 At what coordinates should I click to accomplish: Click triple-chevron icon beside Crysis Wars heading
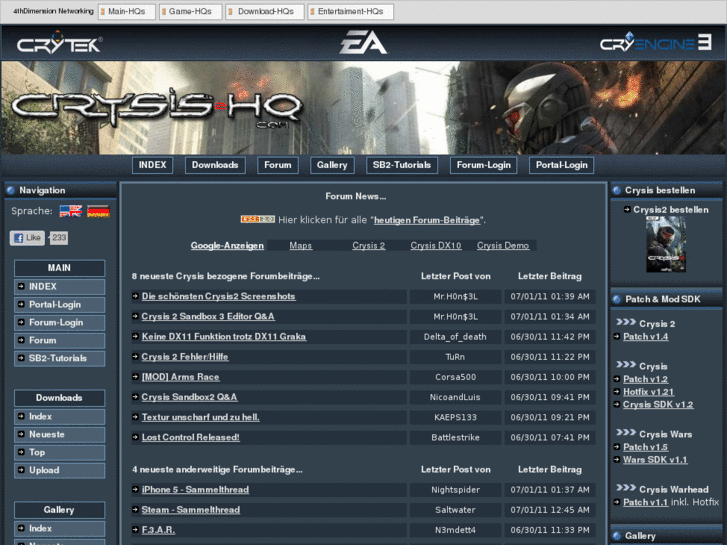[626, 432]
